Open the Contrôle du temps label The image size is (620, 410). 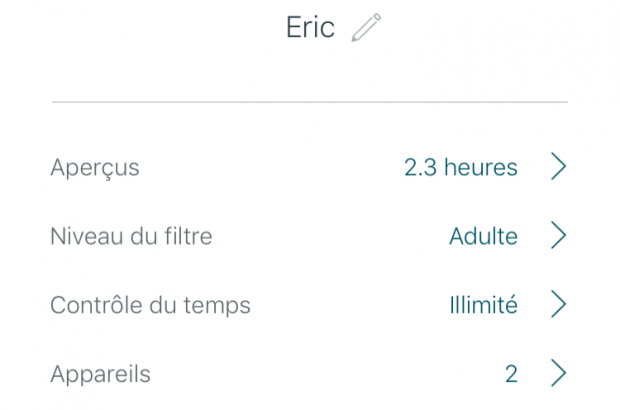(x=150, y=306)
